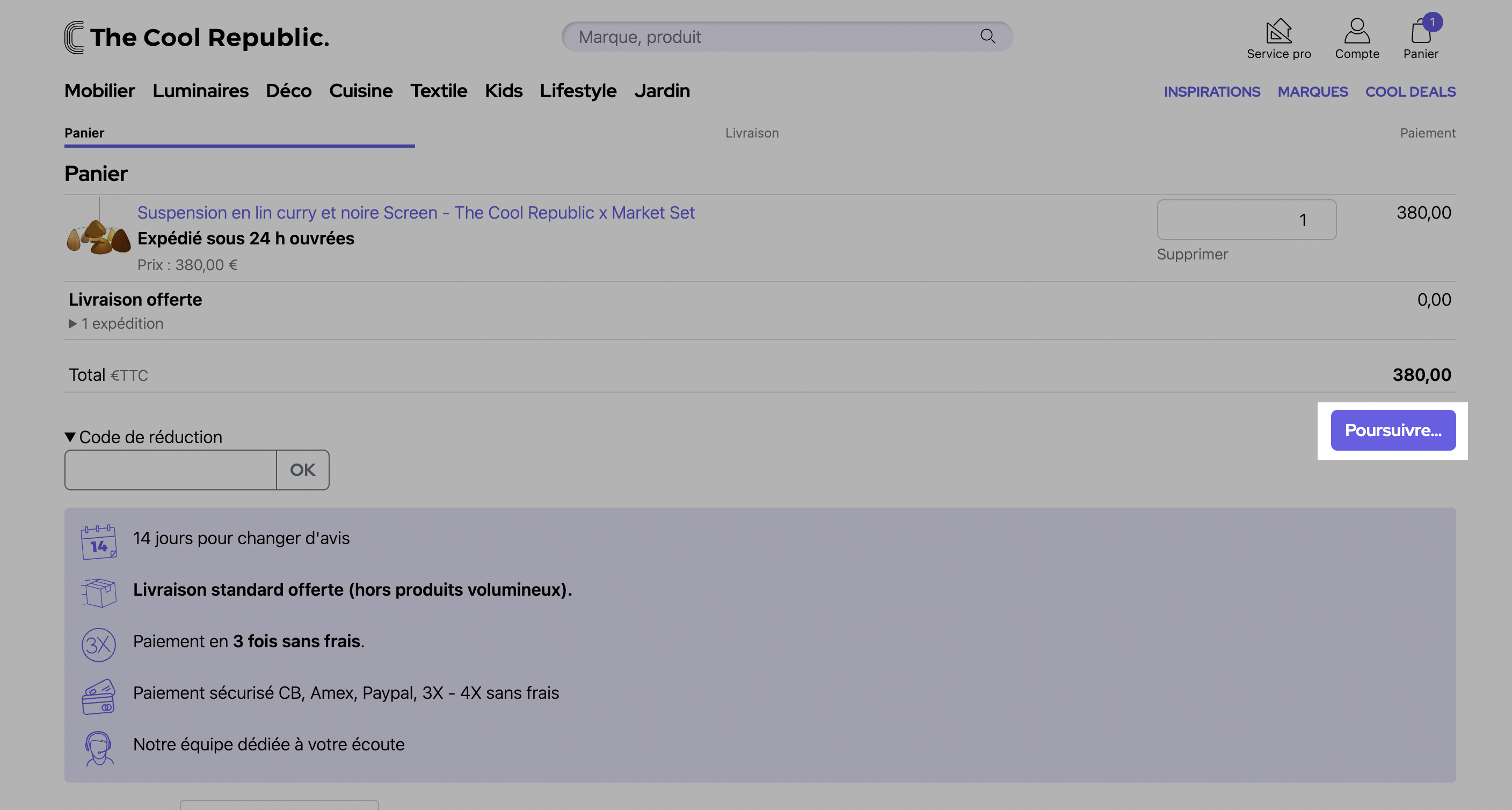1512x810 pixels.
Task: Click the bold total '380,00' amount
Action: pyautogui.click(x=1422, y=375)
